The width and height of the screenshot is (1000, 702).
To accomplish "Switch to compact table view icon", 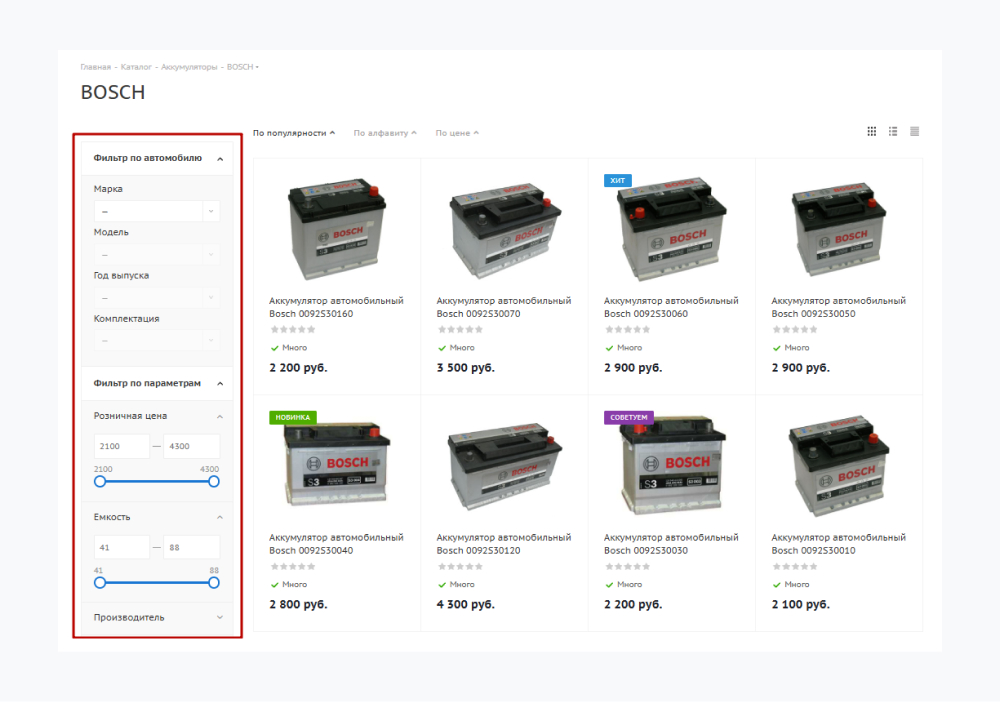I will (914, 131).
